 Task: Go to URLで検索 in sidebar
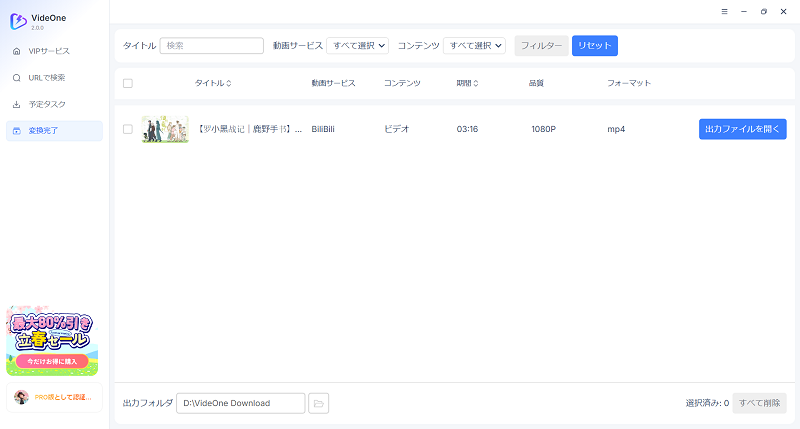(x=54, y=78)
